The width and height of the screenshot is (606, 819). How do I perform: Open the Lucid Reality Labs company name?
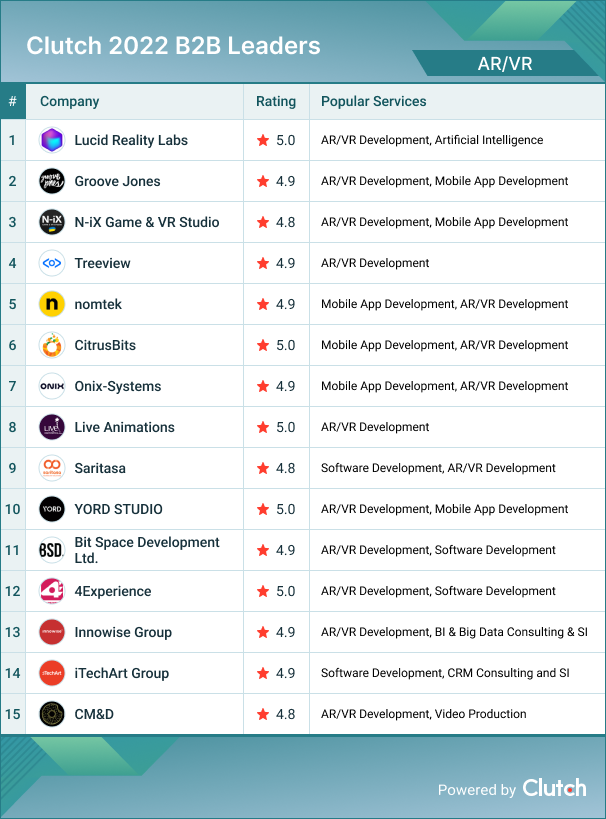point(131,140)
